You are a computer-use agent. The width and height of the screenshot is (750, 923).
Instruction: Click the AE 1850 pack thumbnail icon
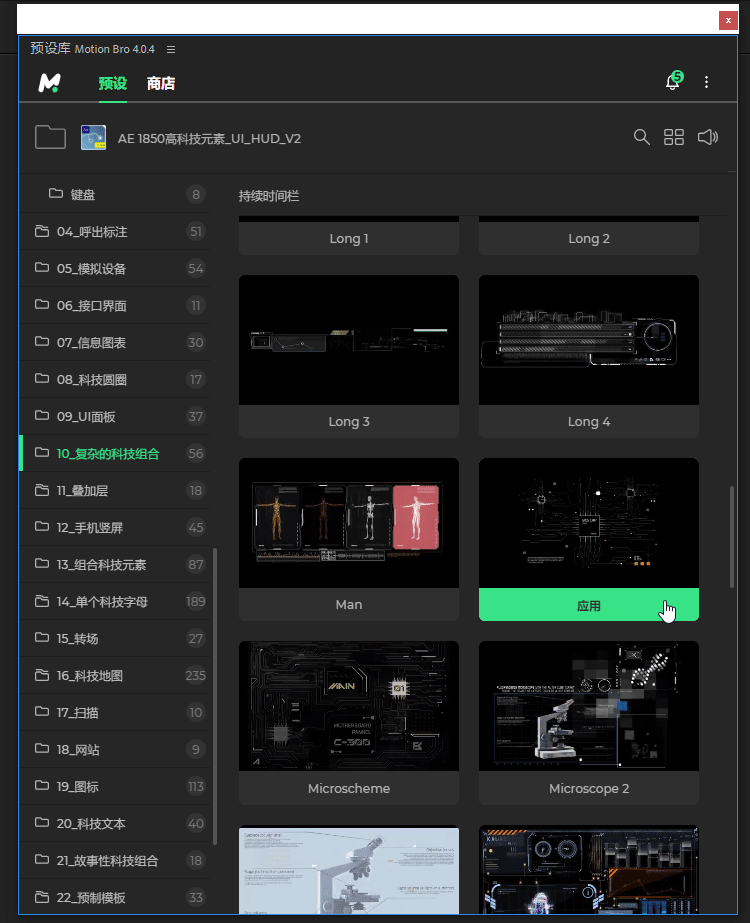point(94,138)
